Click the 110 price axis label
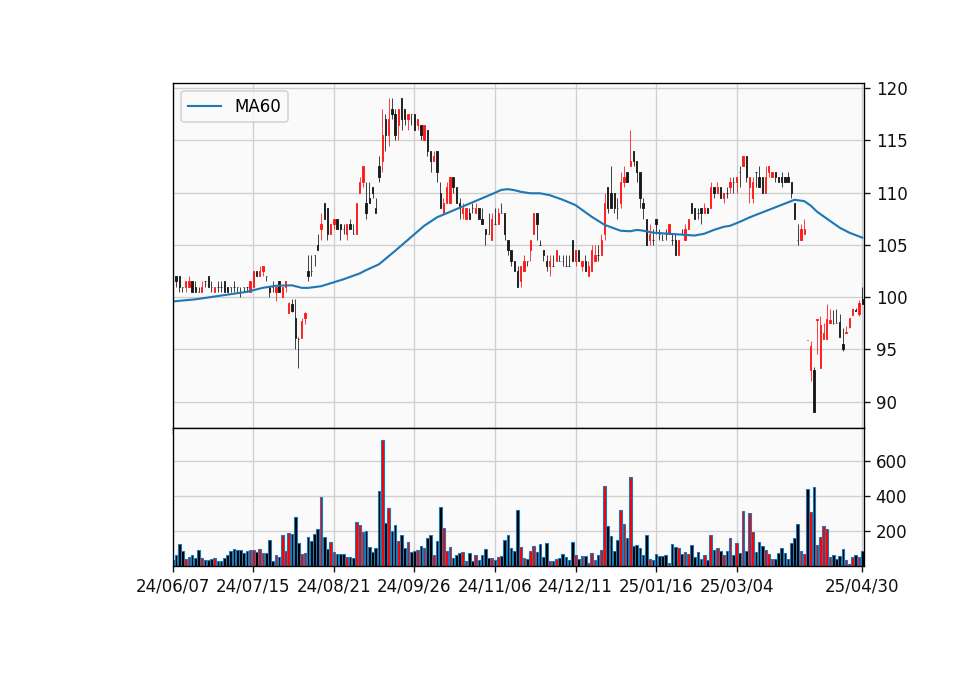This screenshot has width=960, height=690. [x=892, y=194]
